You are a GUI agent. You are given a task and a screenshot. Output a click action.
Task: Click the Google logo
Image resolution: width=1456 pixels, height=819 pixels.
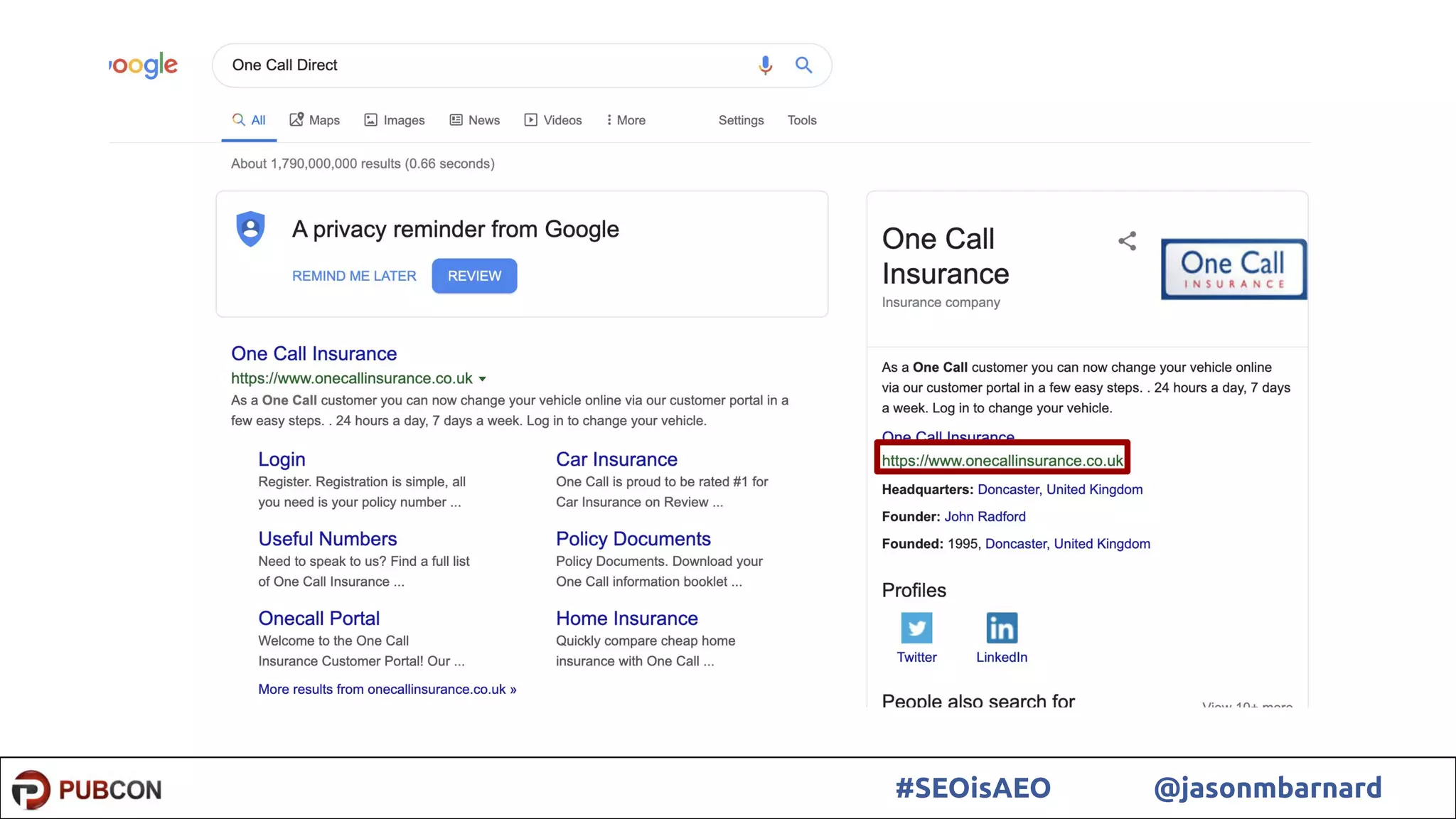coord(144,65)
